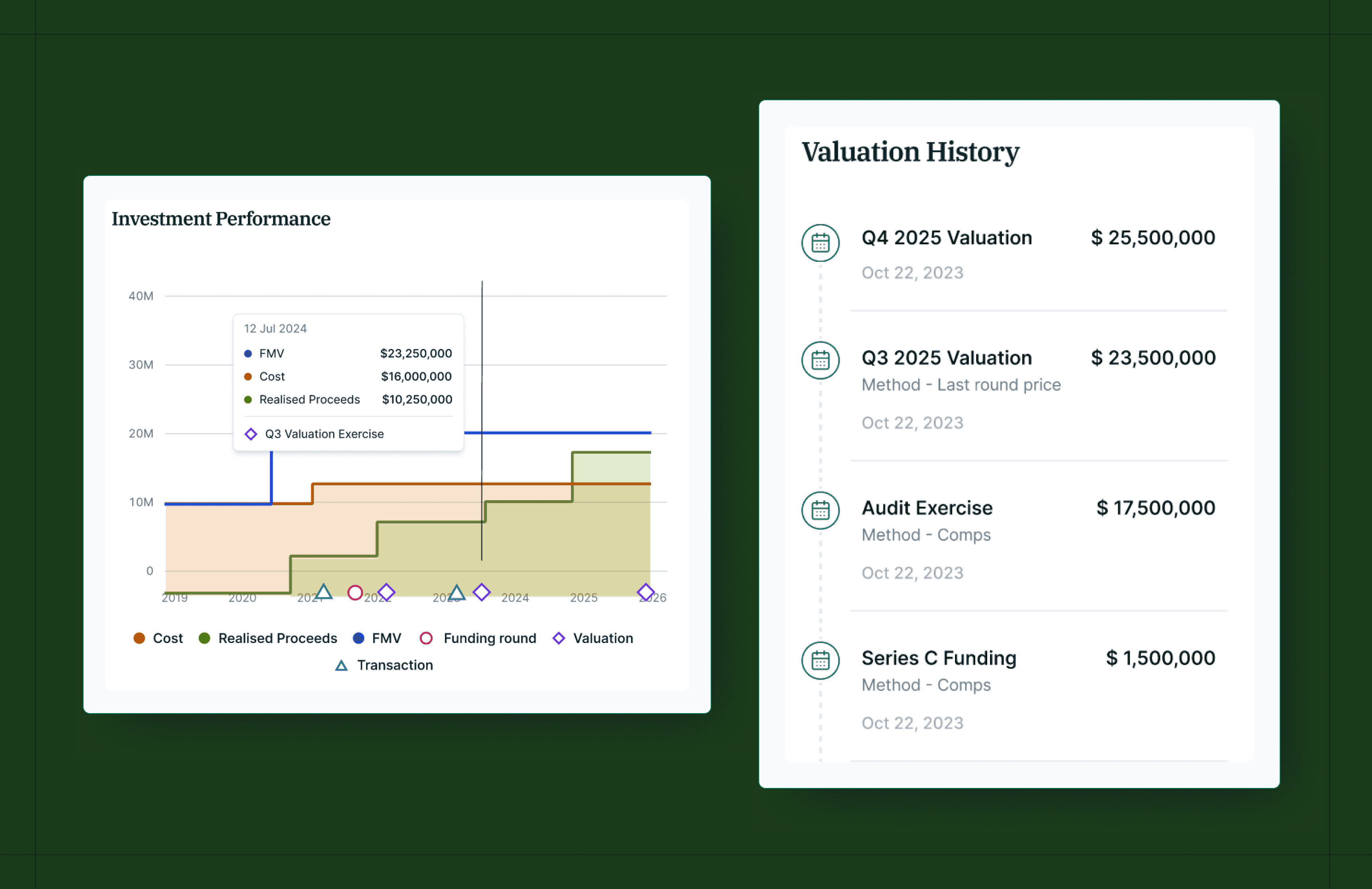Select the $ 1,500,000 Series C amount
The width and height of the screenshot is (1372, 889).
1160,658
